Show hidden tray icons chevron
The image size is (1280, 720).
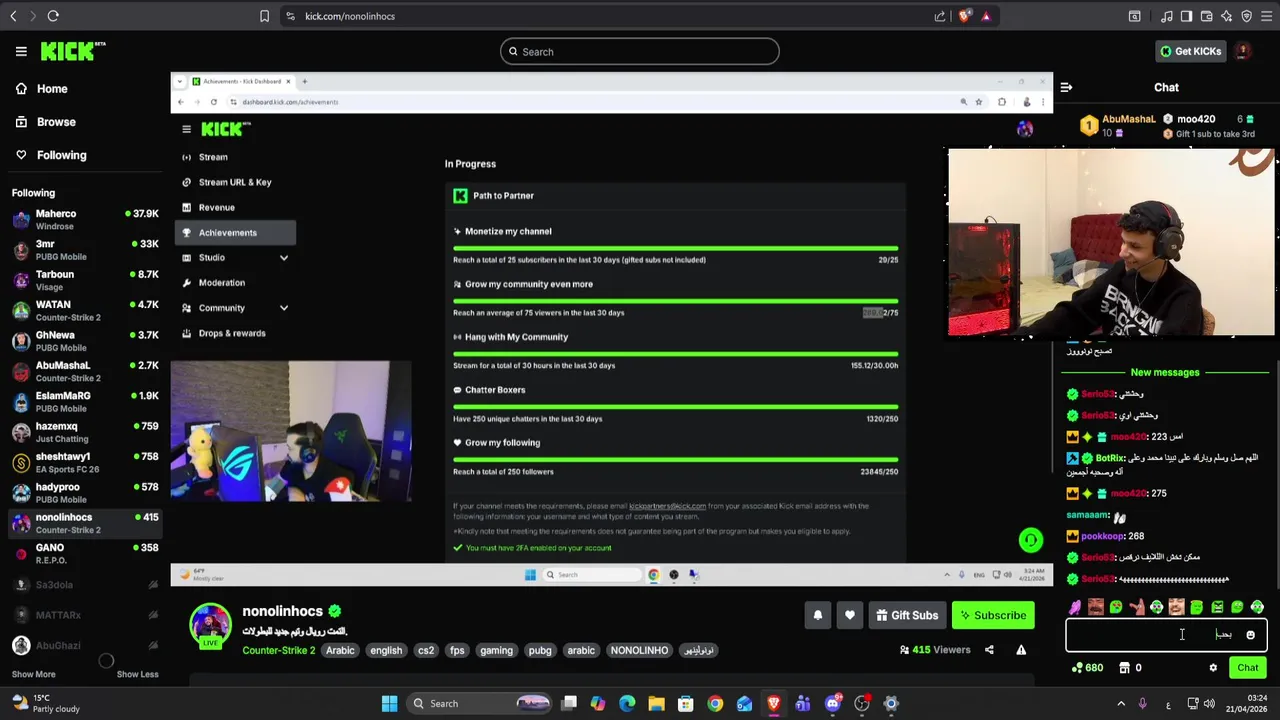pyautogui.click(x=1121, y=703)
